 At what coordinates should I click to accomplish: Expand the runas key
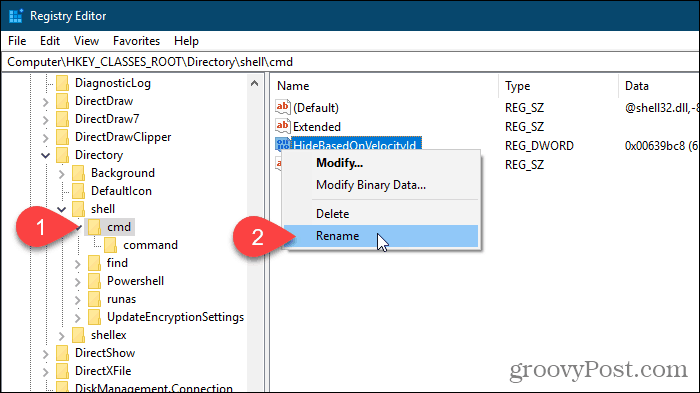click(78, 300)
